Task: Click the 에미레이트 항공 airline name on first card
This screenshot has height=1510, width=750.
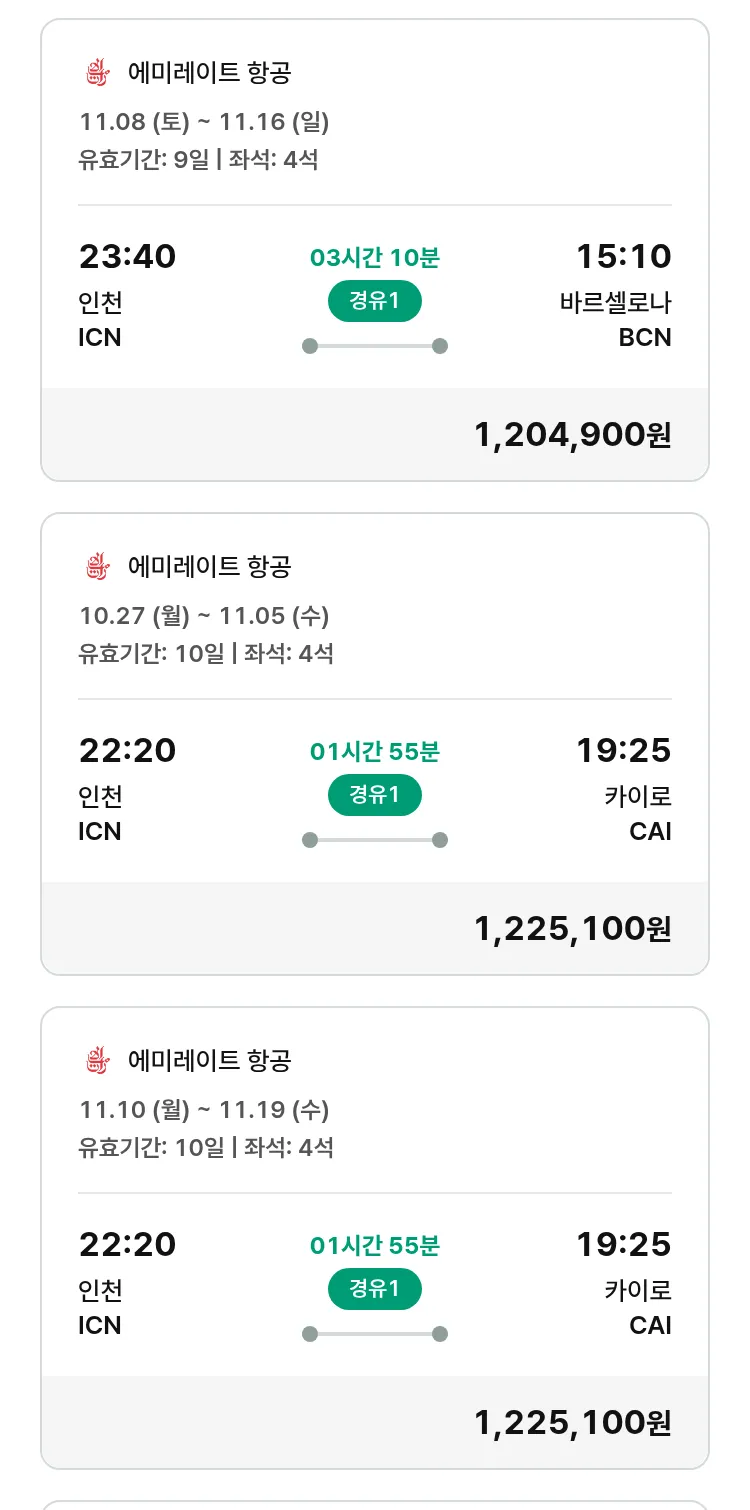Action: click(x=209, y=73)
